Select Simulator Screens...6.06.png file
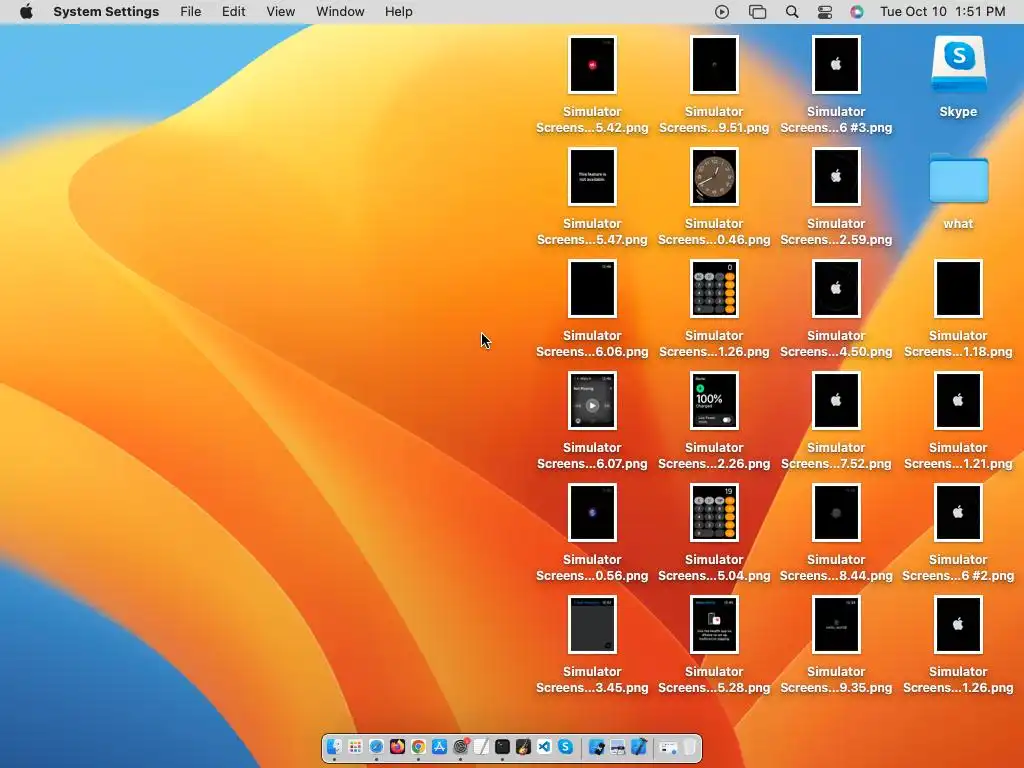This screenshot has height=768, width=1024. click(592, 288)
